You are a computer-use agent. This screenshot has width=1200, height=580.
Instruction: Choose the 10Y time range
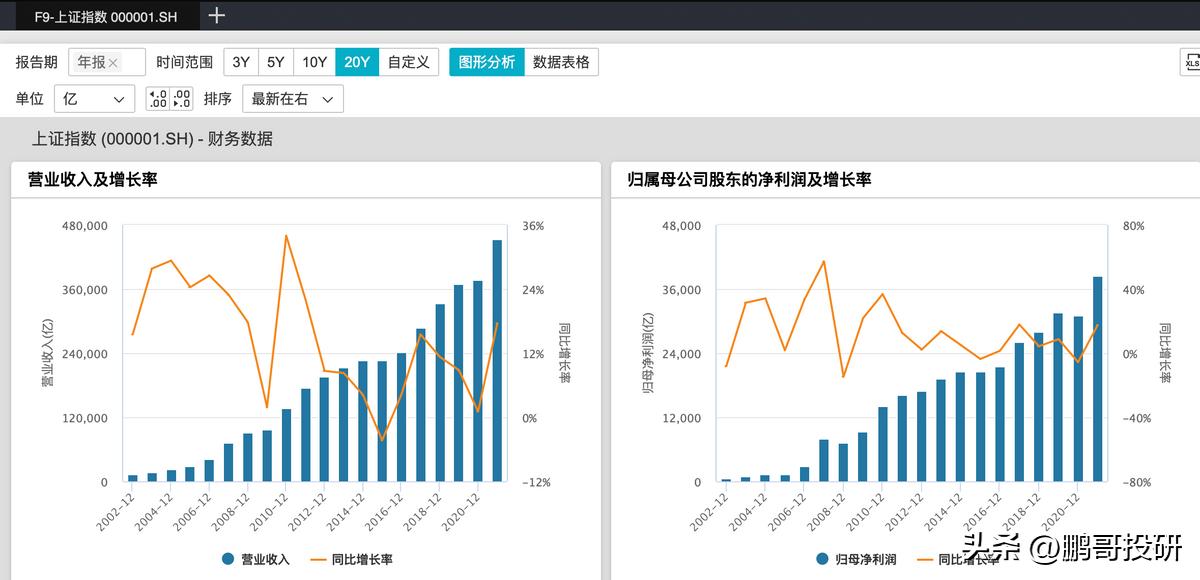click(x=315, y=61)
